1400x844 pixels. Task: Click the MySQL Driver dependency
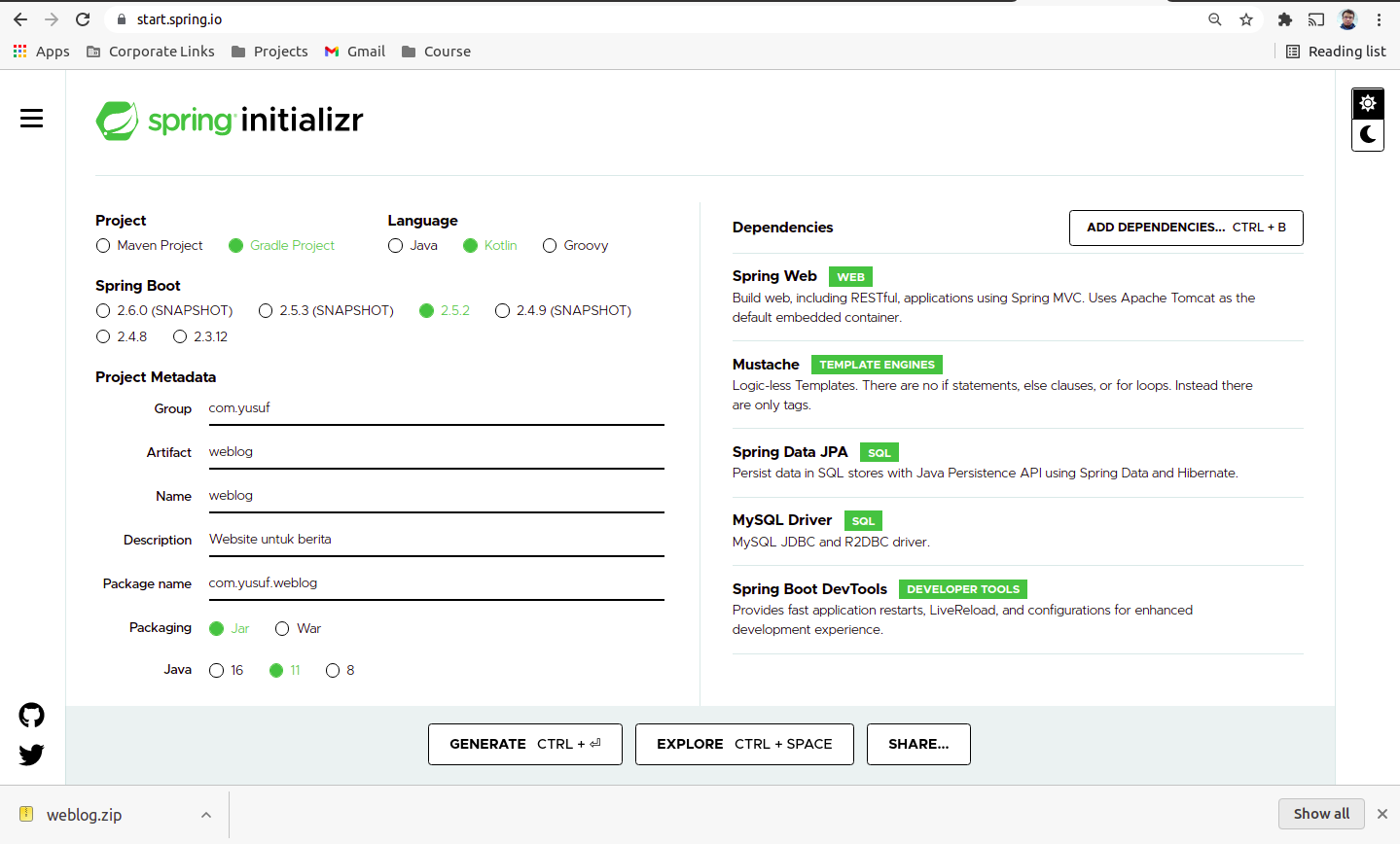click(x=1018, y=531)
